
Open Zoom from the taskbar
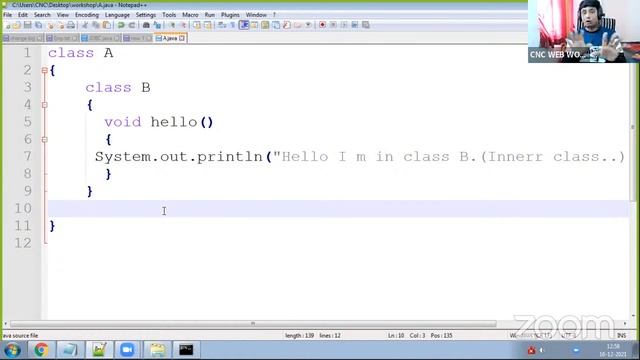127,350
